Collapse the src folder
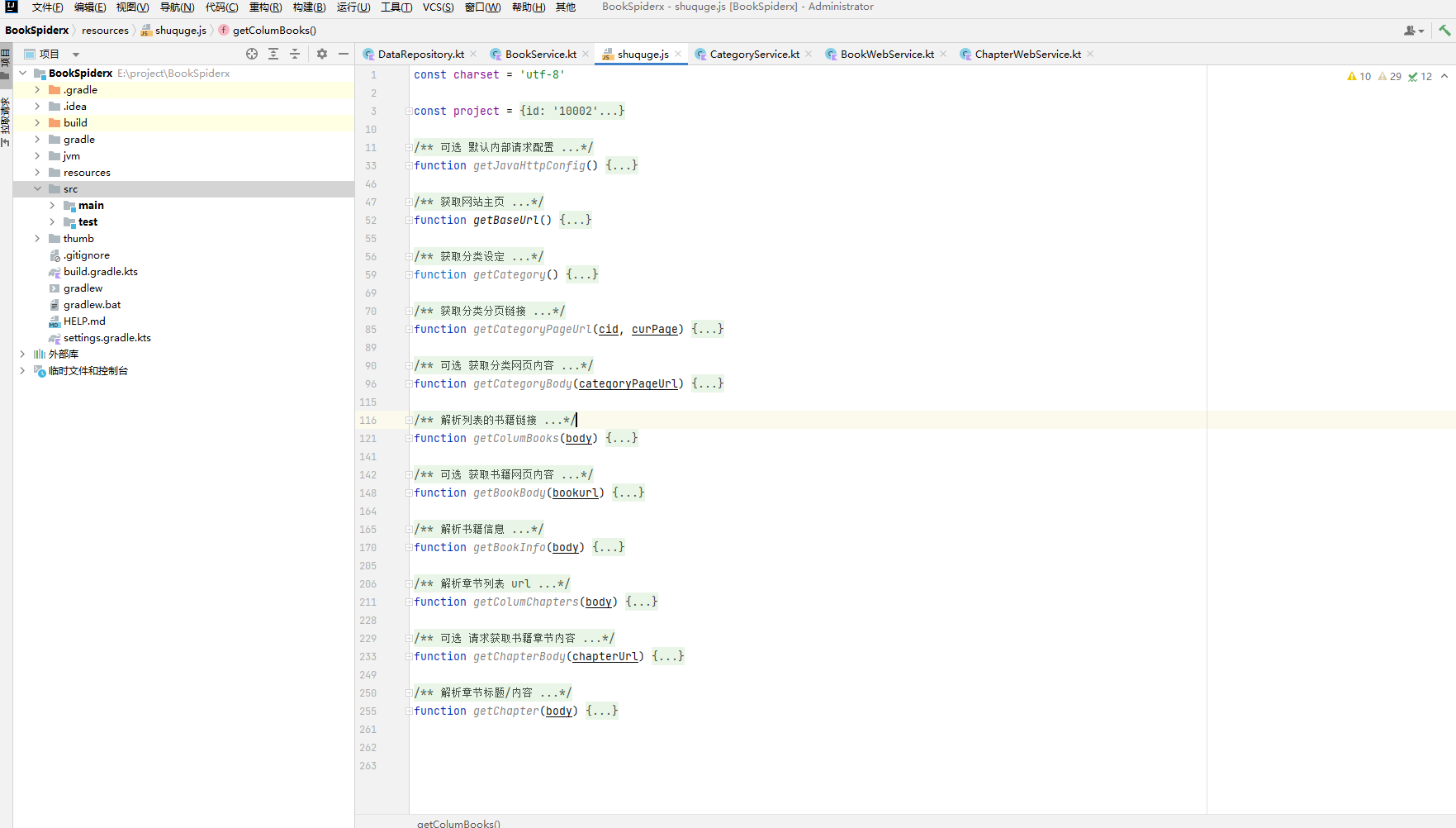1456x828 pixels. pos(37,188)
